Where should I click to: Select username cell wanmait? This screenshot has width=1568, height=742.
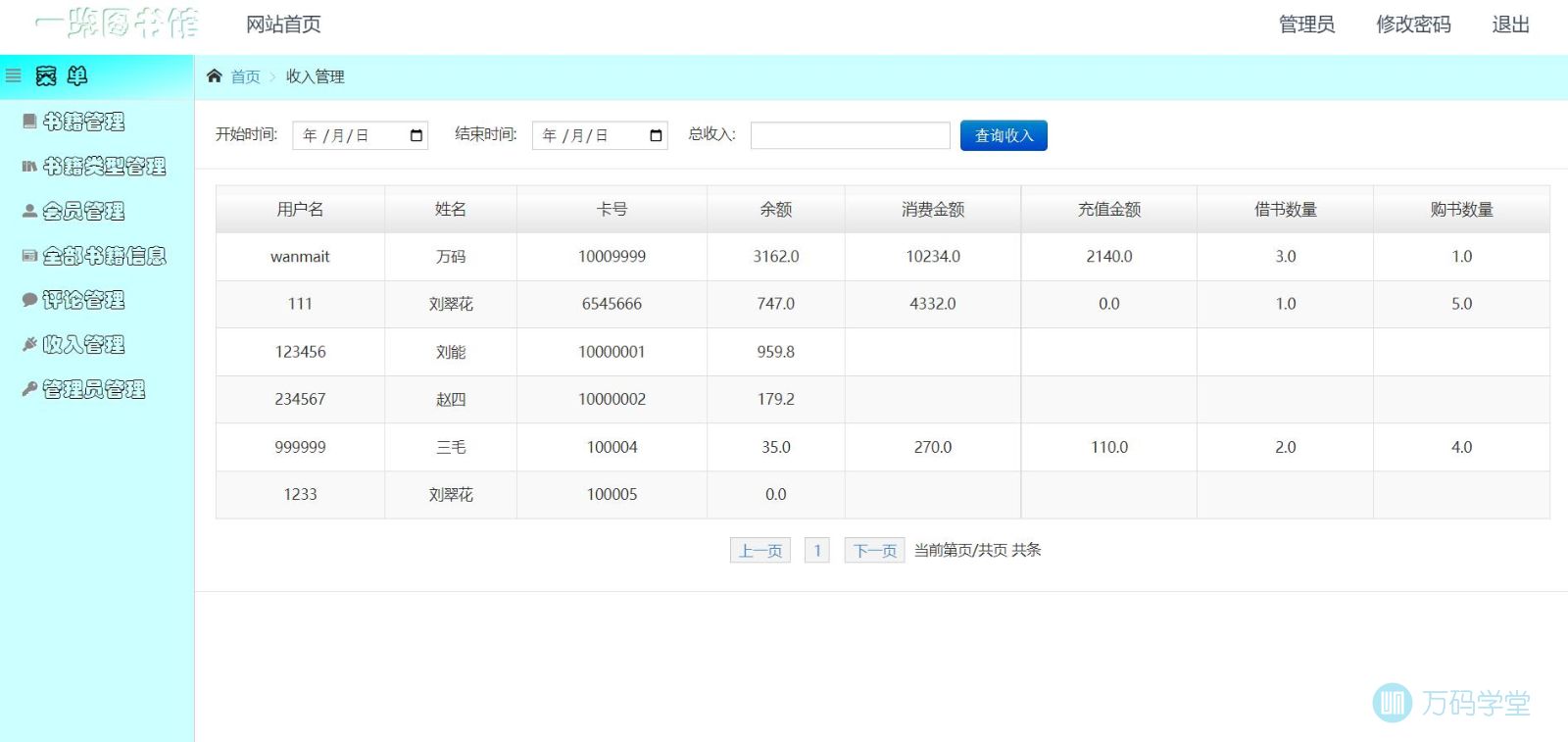tap(300, 257)
